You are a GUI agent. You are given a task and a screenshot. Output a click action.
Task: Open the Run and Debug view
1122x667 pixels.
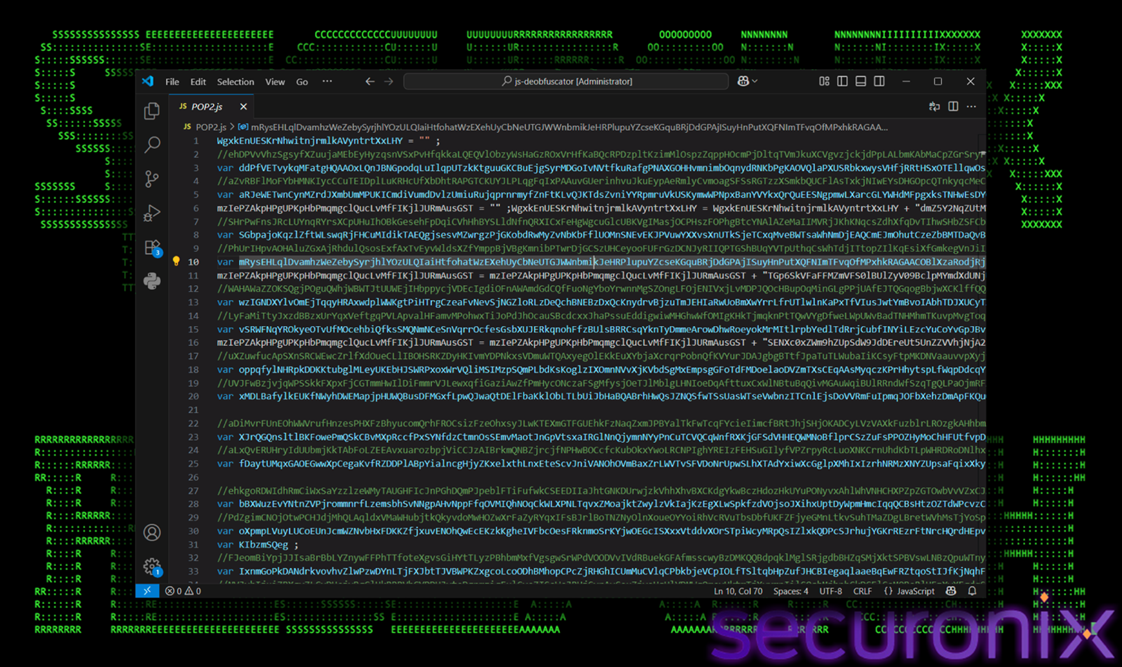pos(152,213)
